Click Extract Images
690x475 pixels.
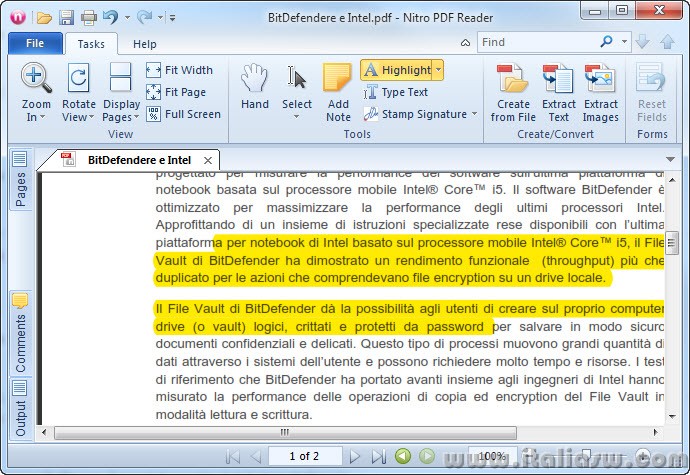tap(601, 92)
